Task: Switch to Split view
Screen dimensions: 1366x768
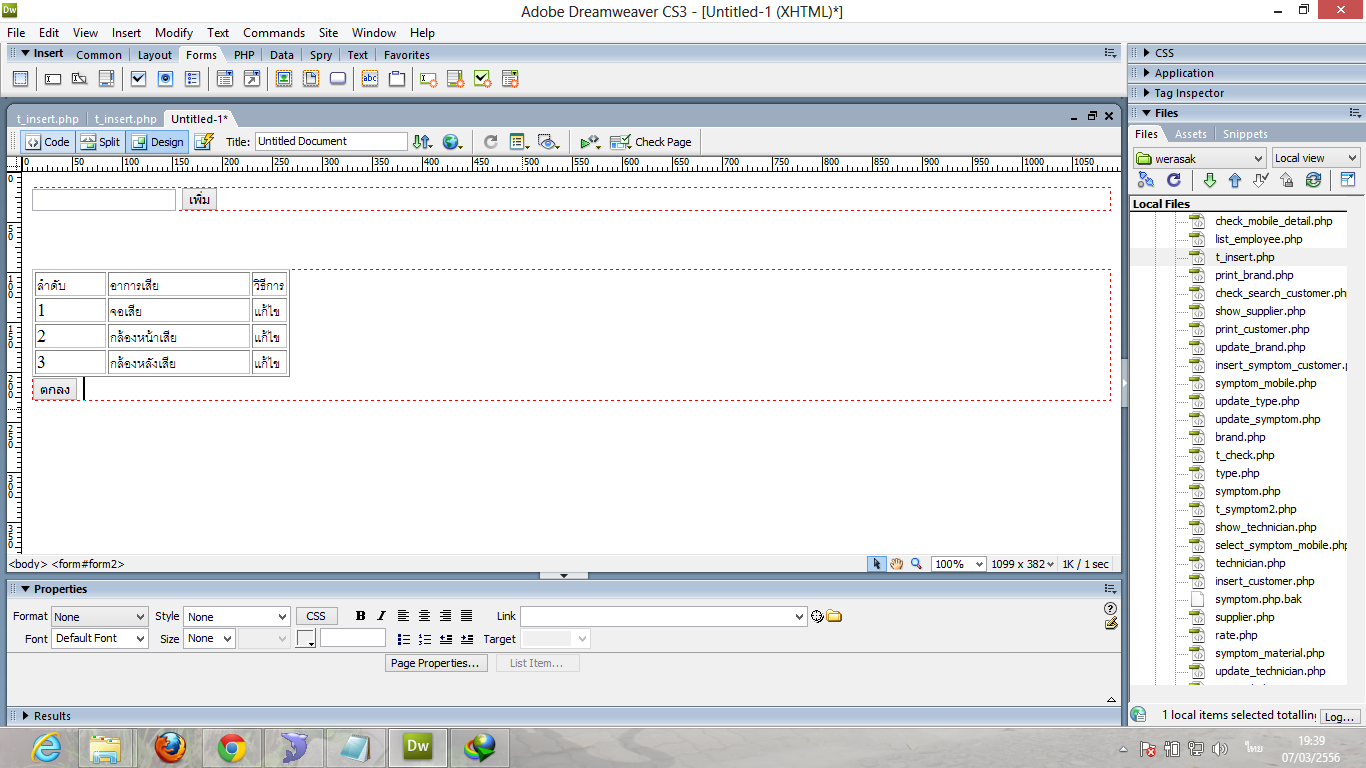Action: [x=100, y=142]
